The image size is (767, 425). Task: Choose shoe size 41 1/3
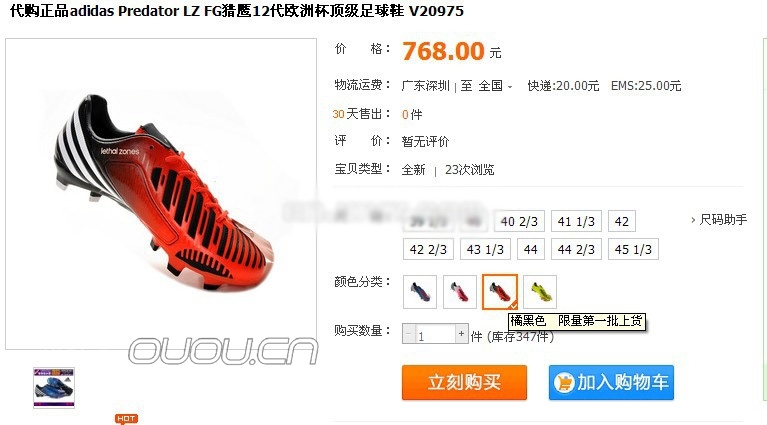coord(576,222)
